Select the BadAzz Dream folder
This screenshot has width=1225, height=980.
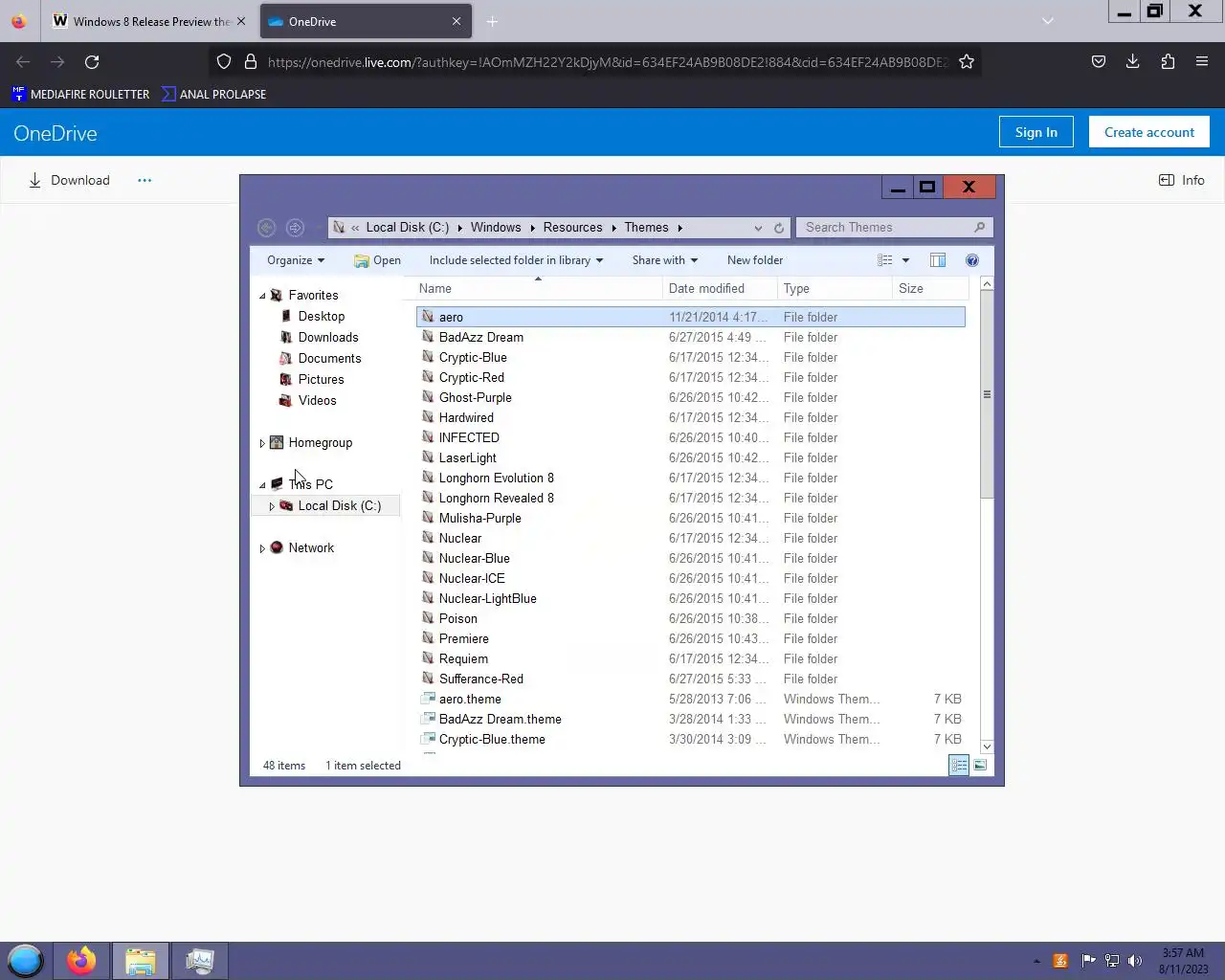[x=690, y=337]
